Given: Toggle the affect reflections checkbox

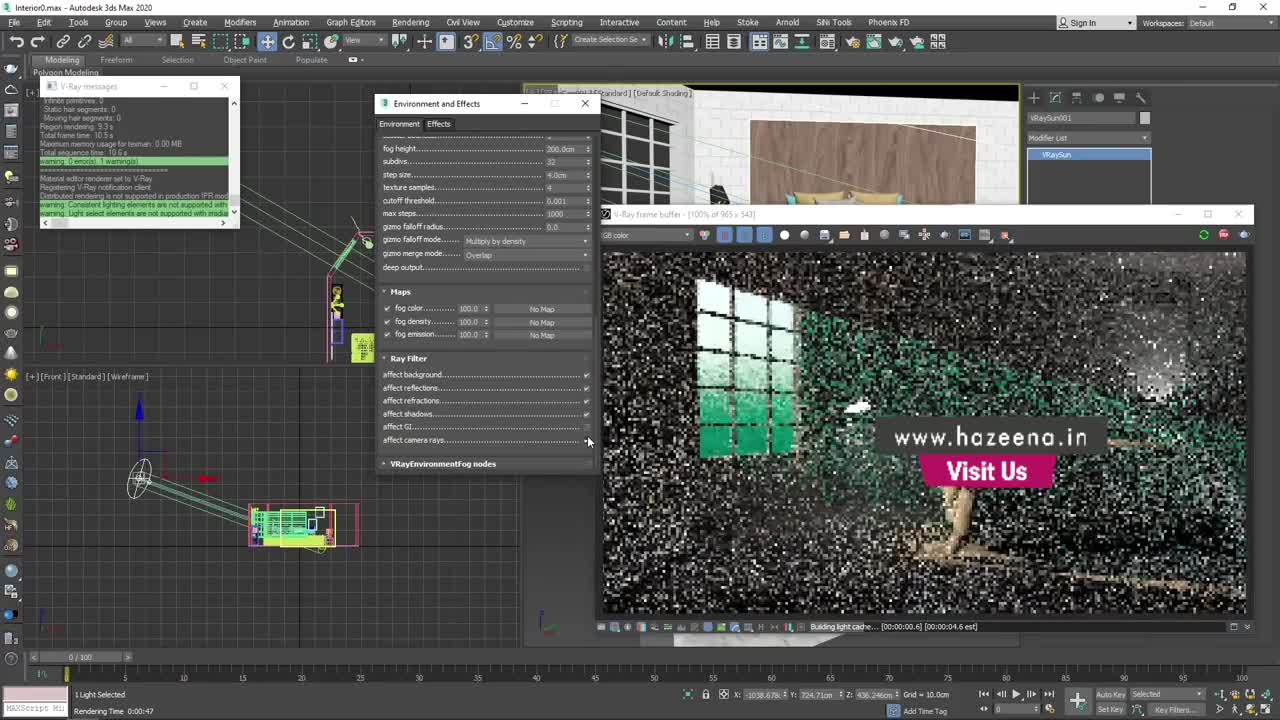Looking at the screenshot, I should pos(586,388).
